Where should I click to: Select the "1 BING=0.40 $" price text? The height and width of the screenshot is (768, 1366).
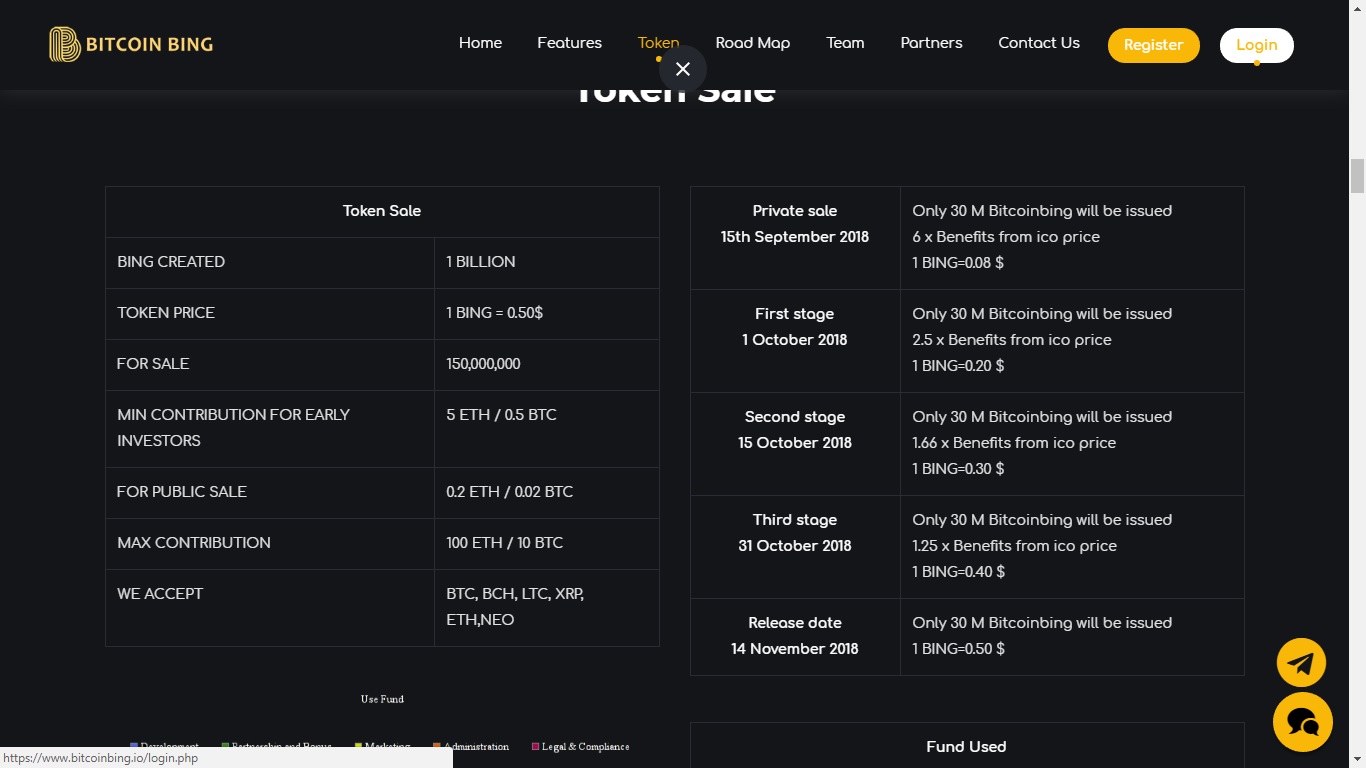coord(958,572)
